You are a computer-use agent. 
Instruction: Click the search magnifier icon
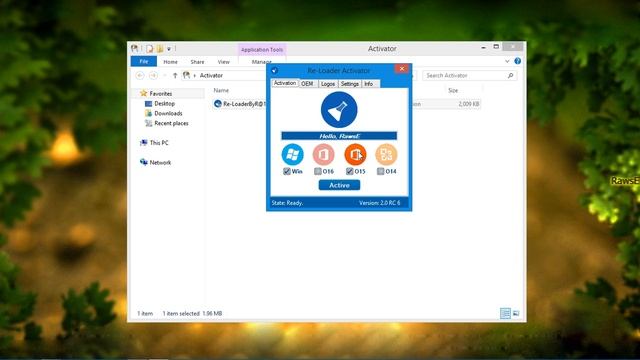point(510,76)
